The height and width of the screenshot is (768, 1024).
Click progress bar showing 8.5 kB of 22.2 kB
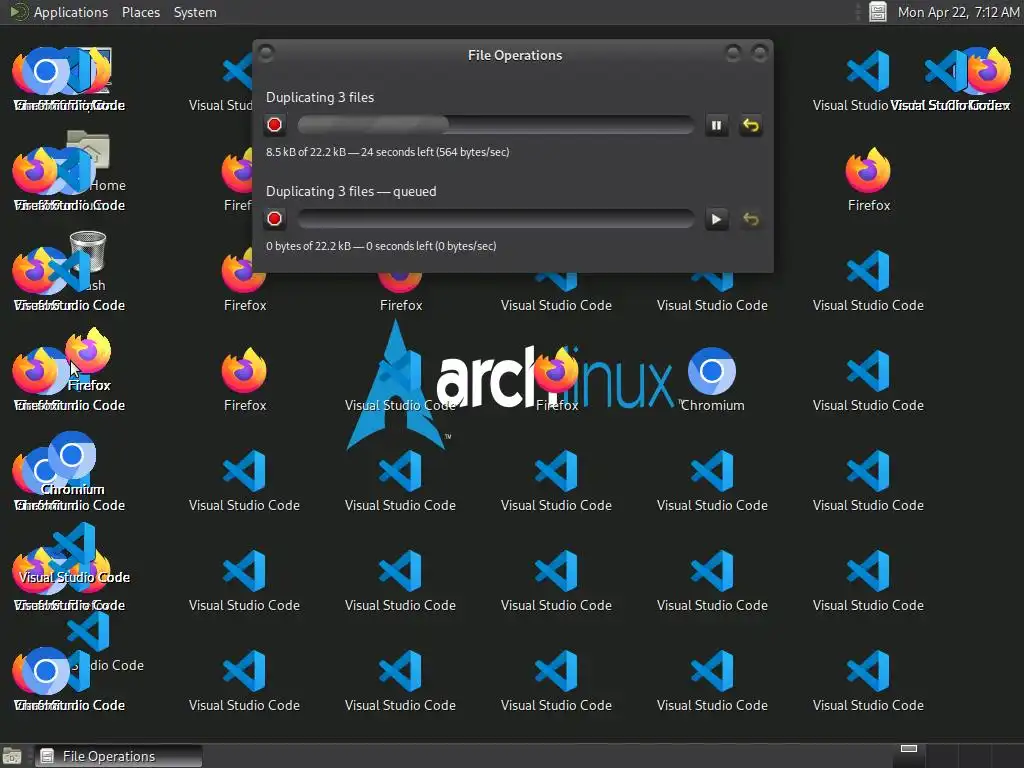click(495, 125)
